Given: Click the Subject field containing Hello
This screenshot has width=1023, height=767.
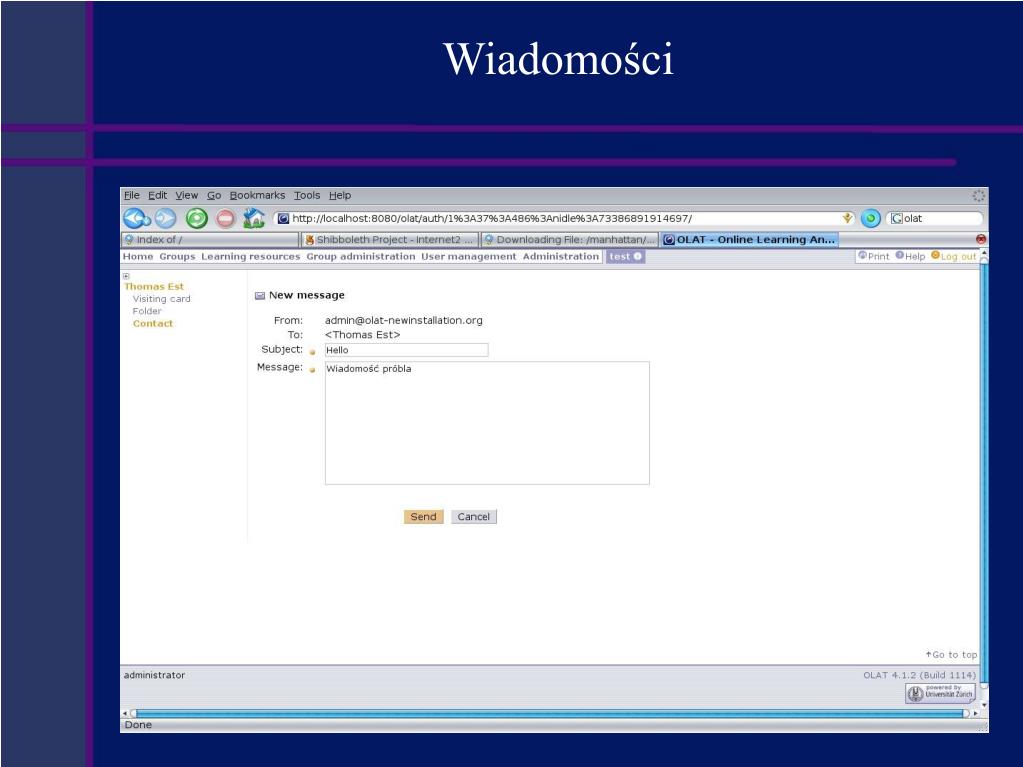Looking at the screenshot, I should [x=406, y=350].
